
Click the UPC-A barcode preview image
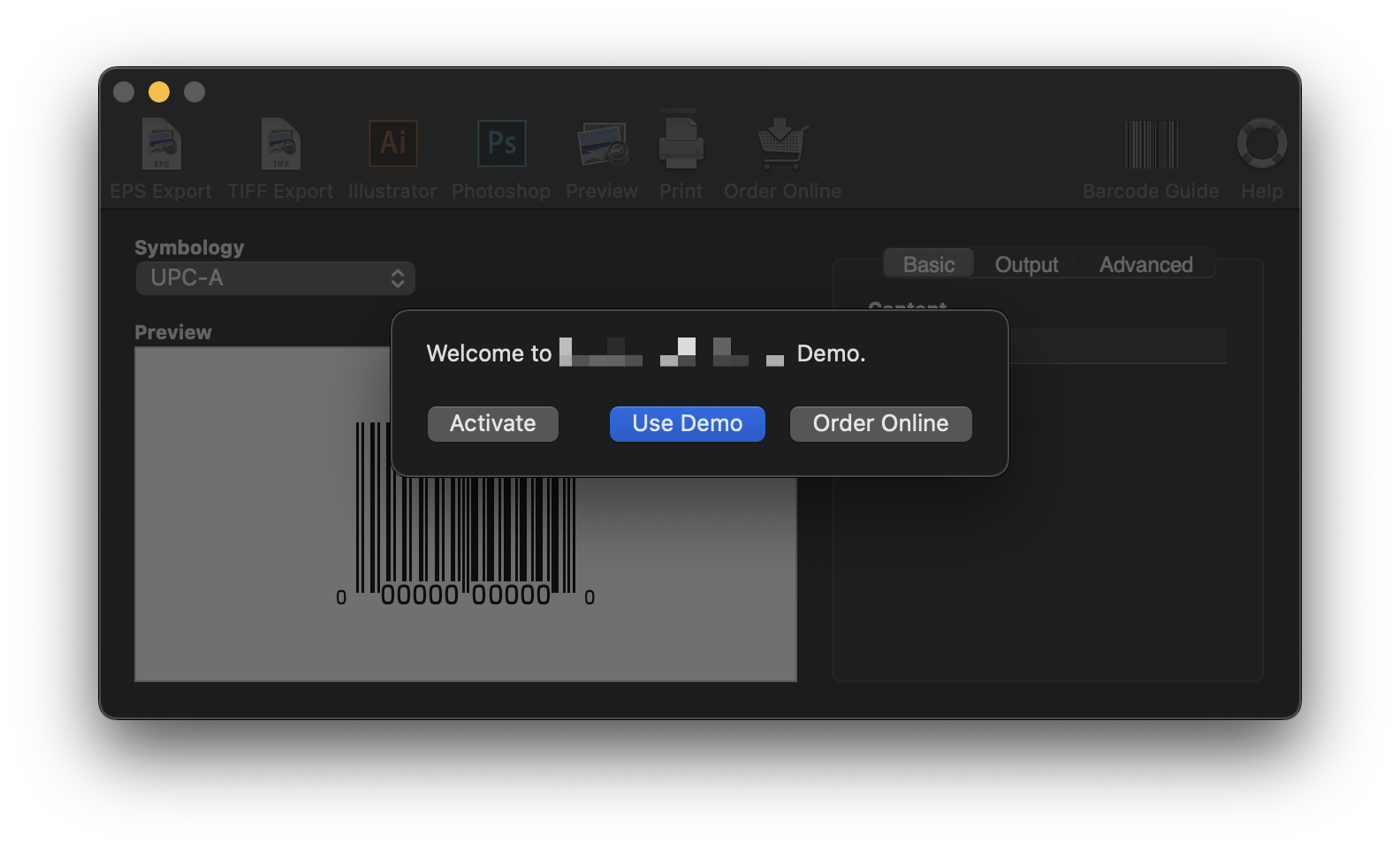click(x=465, y=539)
